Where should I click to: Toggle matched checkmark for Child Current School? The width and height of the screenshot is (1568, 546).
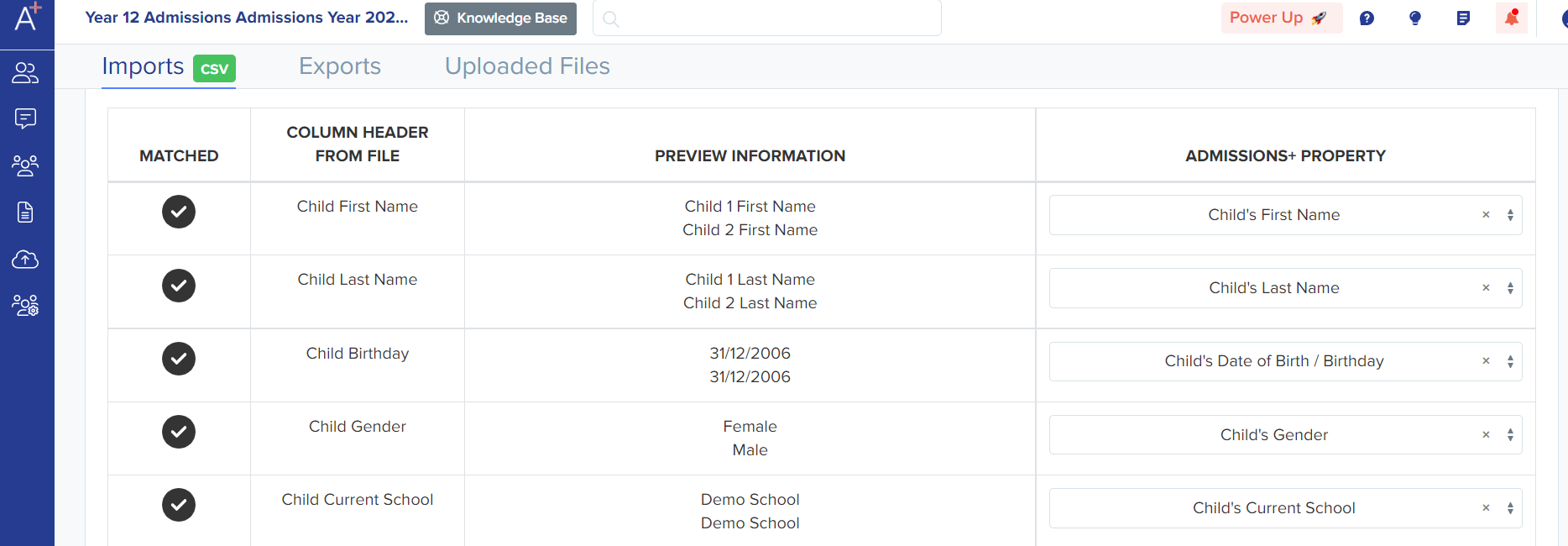click(x=179, y=505)
